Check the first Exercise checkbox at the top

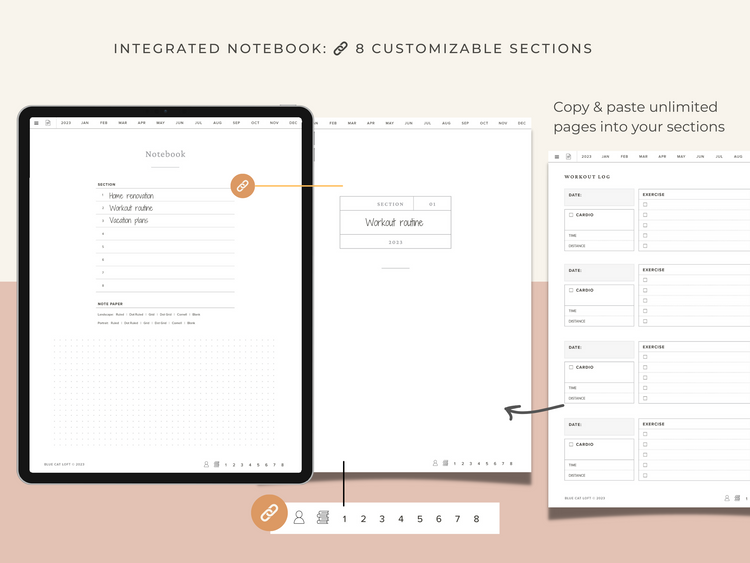coord(645,205)
